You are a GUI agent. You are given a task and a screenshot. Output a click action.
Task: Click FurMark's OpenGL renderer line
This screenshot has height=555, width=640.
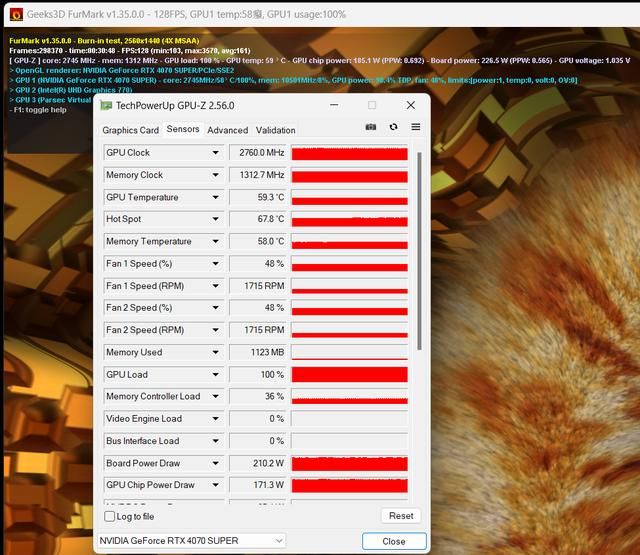click(122, 70)
